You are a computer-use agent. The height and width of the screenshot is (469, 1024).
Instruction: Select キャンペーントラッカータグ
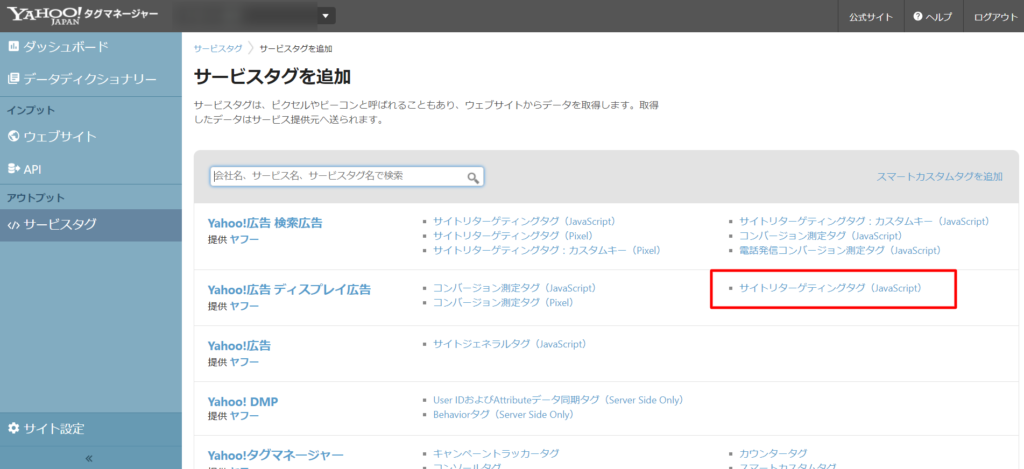(x=496, y=453)
